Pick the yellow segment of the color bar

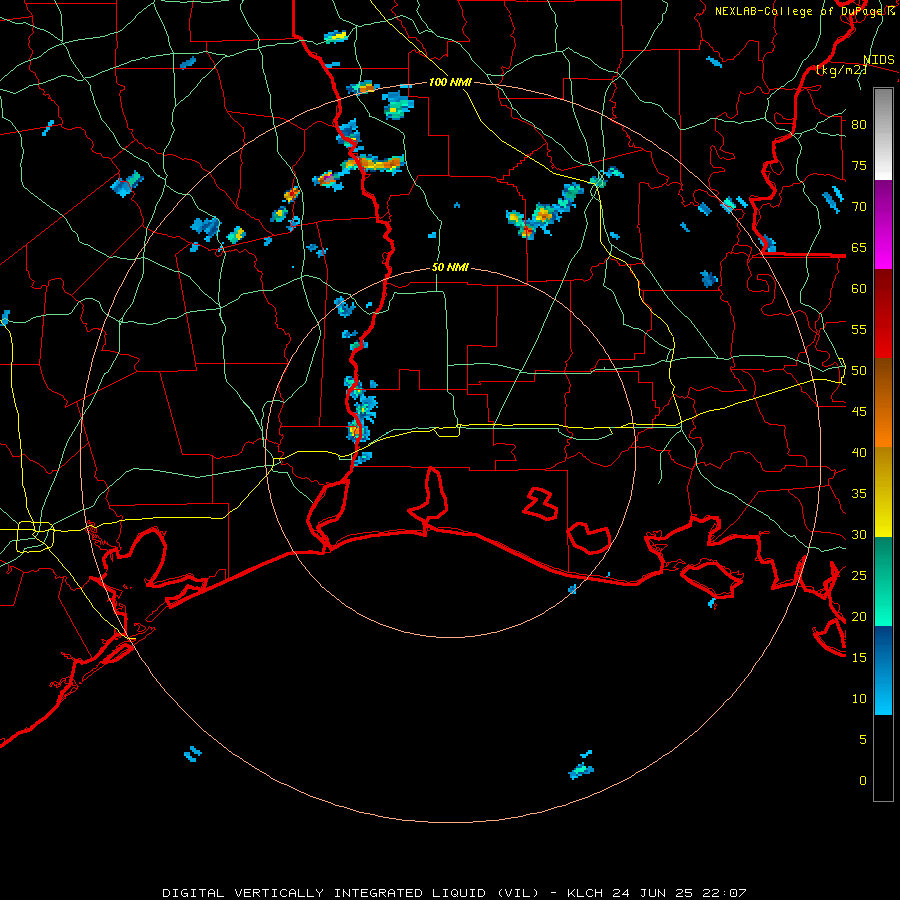(883, 492)
